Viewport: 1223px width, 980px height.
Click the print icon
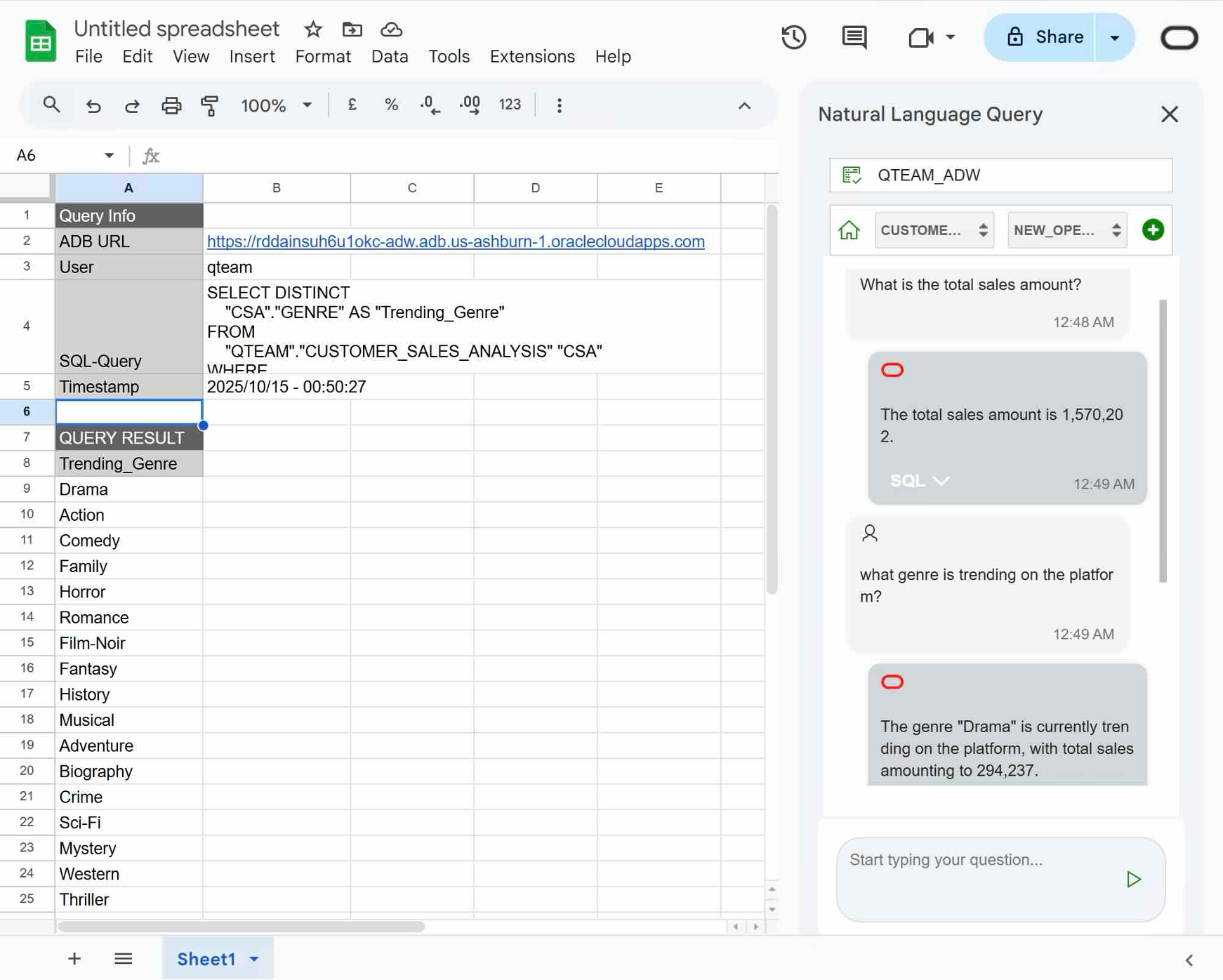coord(171,105)
